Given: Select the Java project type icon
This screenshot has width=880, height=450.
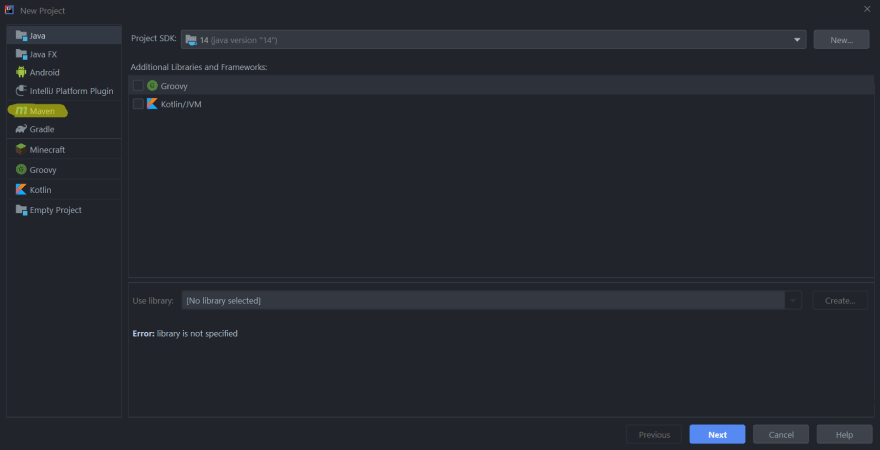Looking at the screenshot, I should pos(21,36).
